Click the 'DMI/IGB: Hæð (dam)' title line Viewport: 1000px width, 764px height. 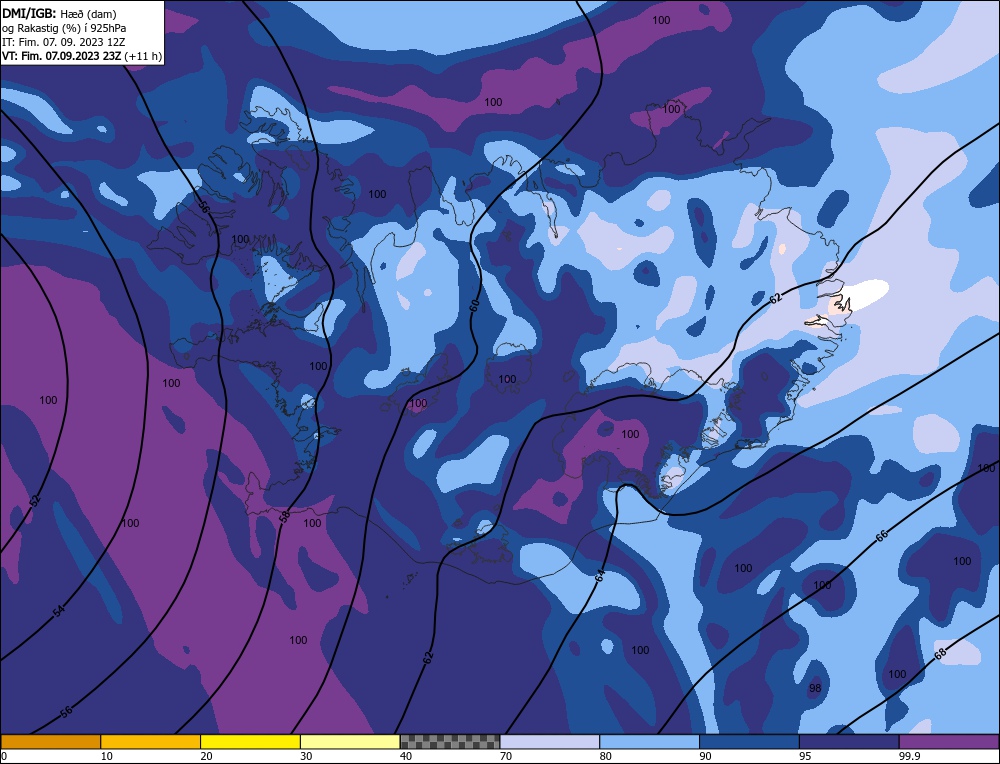pyautogui.click(x=59, y=13)
